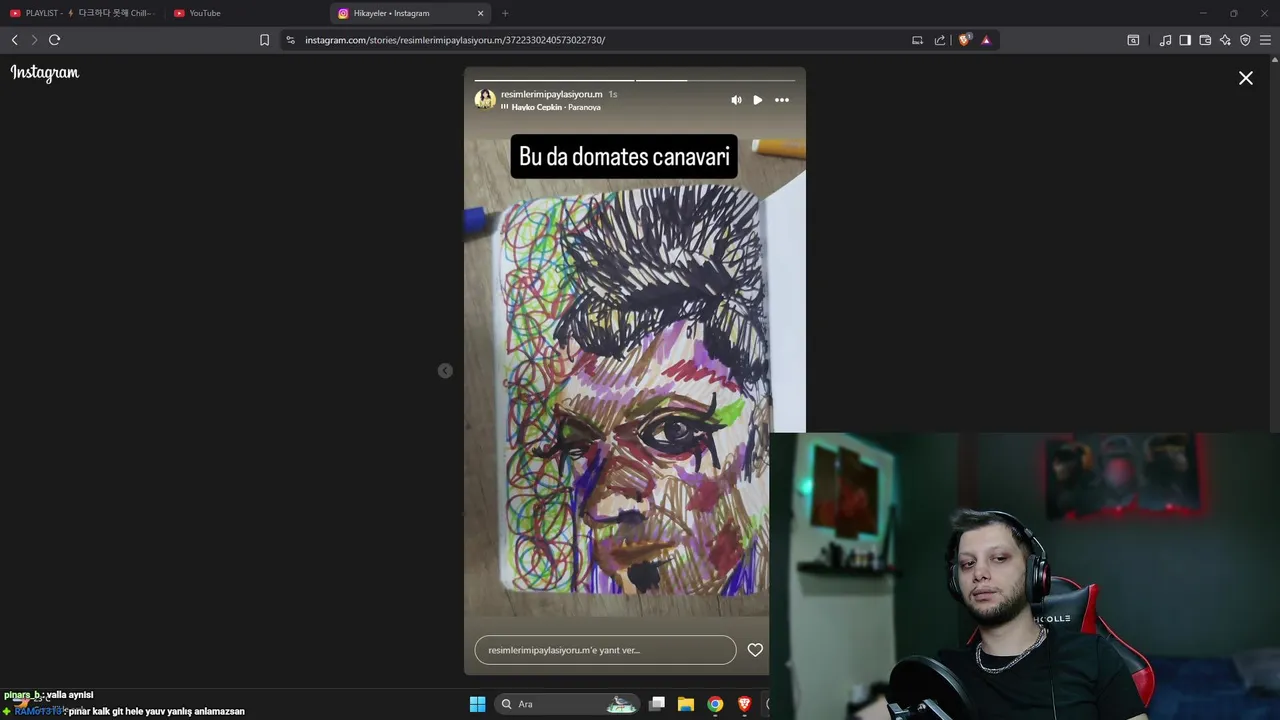
Task: Switch to the YouTube tab
Action: pyautogui.click(x=247, y=13)
